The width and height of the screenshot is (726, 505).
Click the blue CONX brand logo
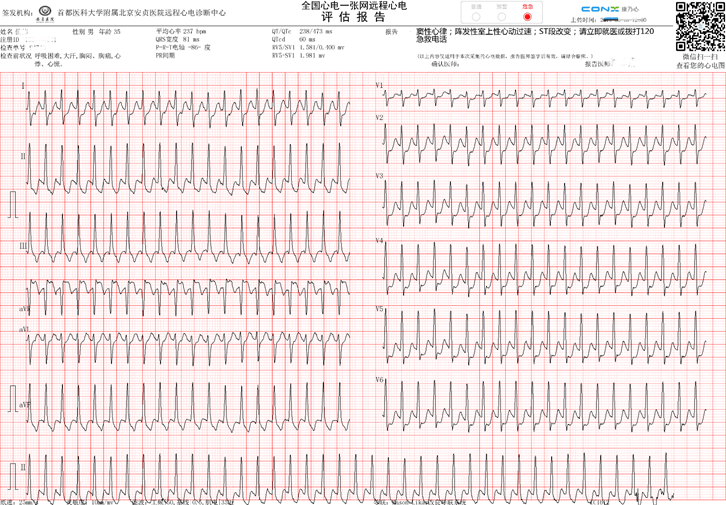(x=600, y=9)
